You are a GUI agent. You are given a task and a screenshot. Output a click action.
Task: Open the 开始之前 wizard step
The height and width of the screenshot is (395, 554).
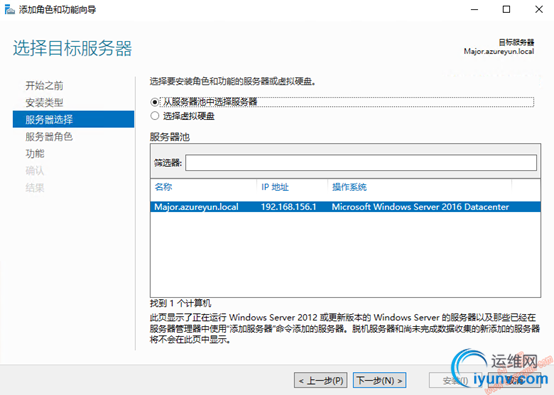[44, 86]
